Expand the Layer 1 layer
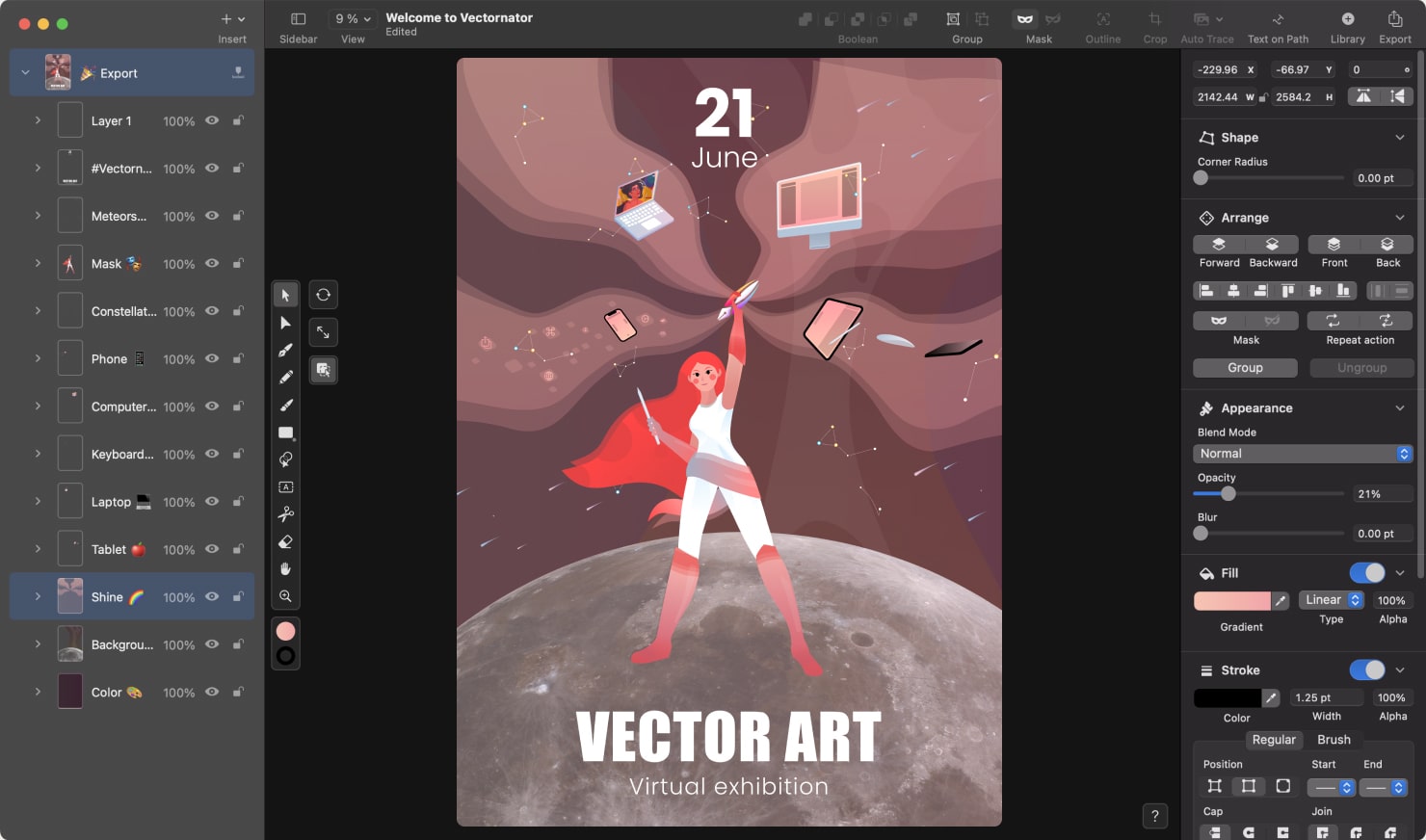Image resolution: width=1426 pixels, height=840 pixels. (x=38, y=120)
